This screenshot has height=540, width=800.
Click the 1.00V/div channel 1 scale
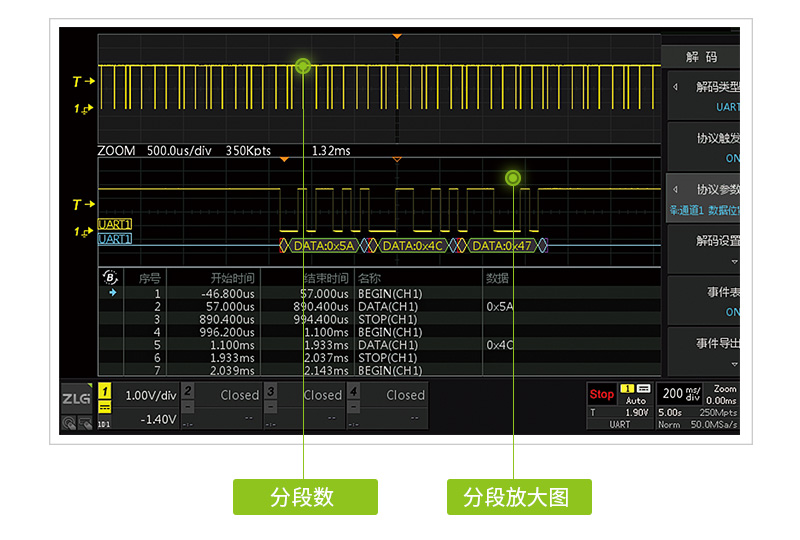pos(151,396)
